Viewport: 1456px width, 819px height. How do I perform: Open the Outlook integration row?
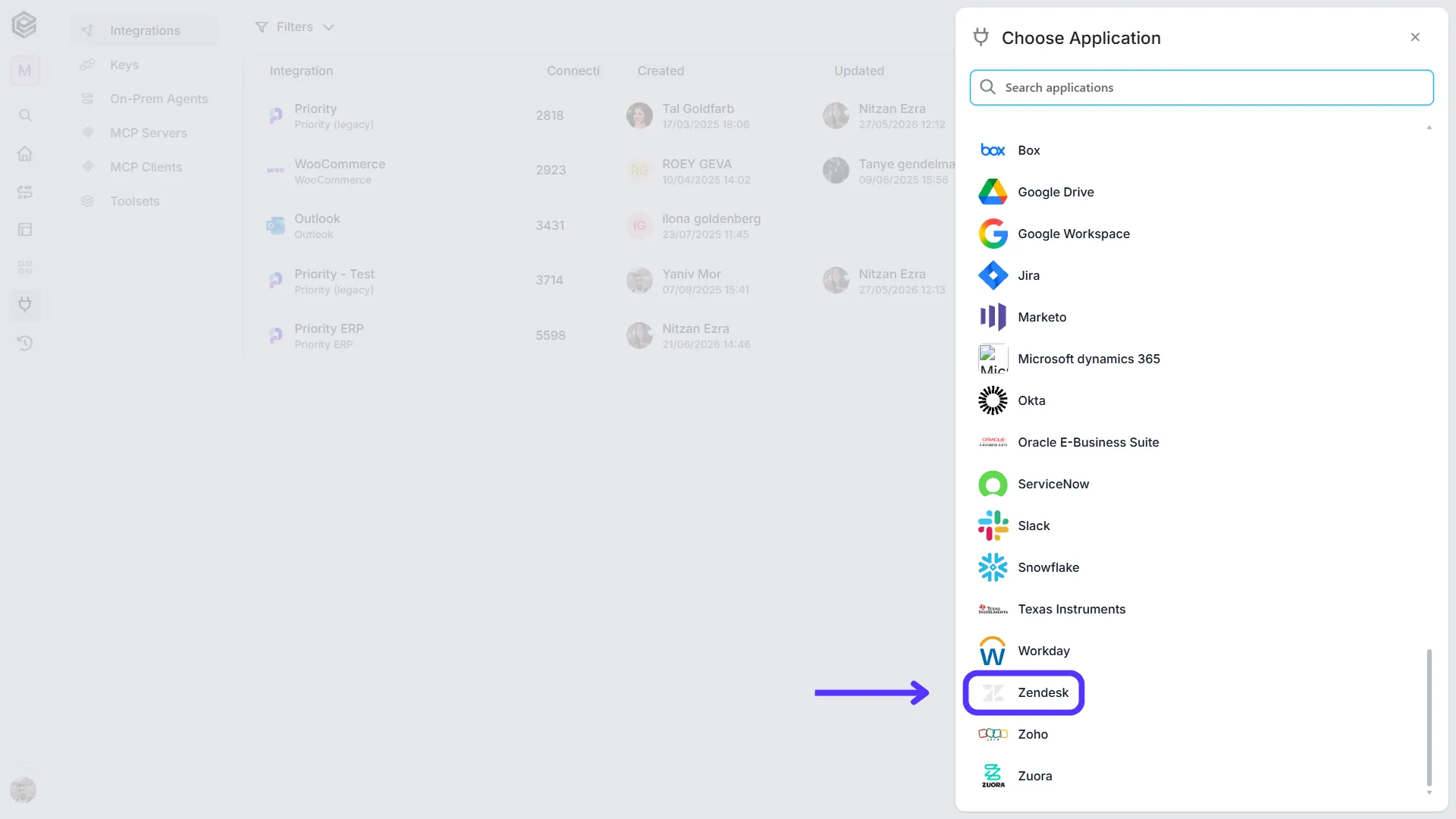599,226
